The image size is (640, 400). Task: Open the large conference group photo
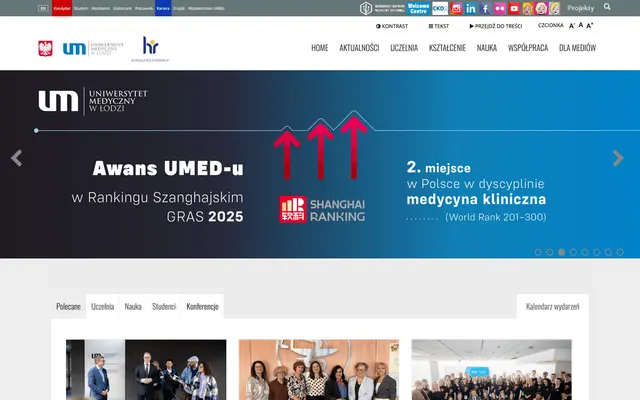coord(491,370)
